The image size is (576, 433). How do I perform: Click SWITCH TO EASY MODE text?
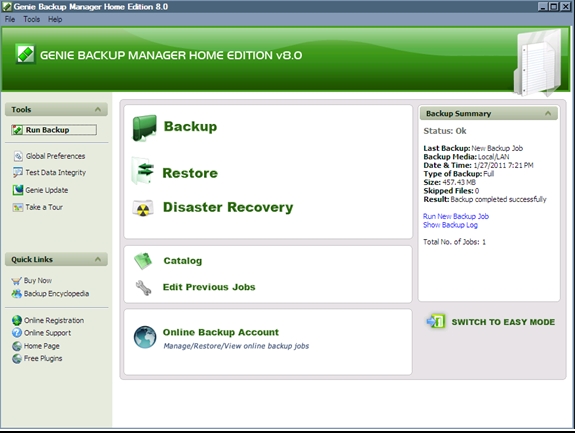(x=503, y=322)
